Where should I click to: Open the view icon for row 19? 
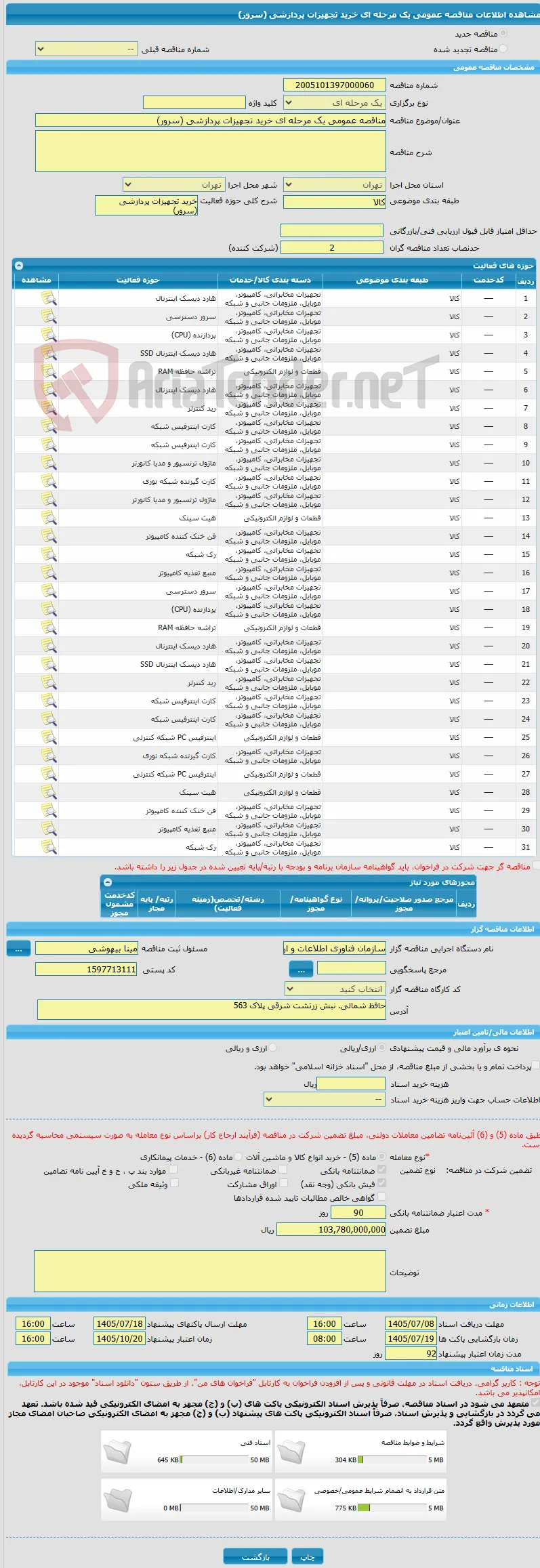[48, 627]
